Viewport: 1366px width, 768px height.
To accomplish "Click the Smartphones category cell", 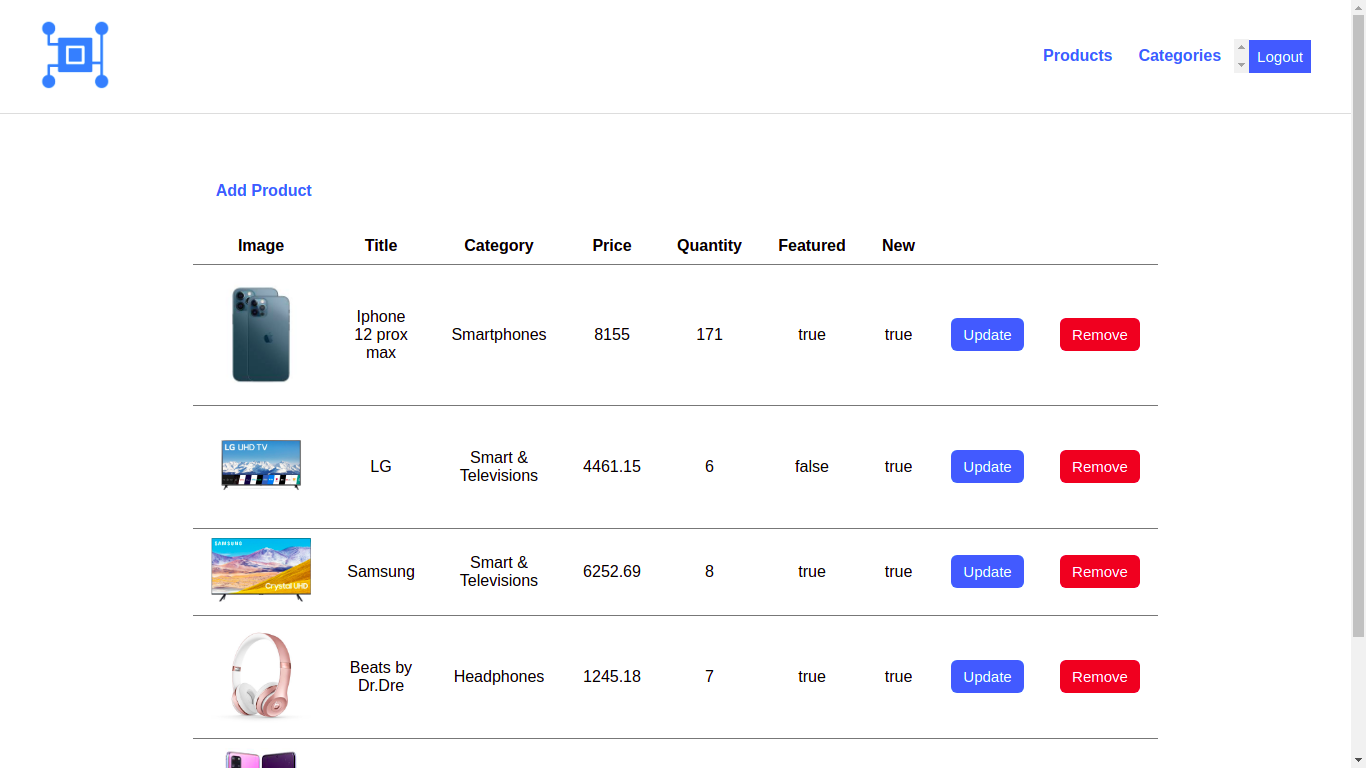I will point(499,335).
